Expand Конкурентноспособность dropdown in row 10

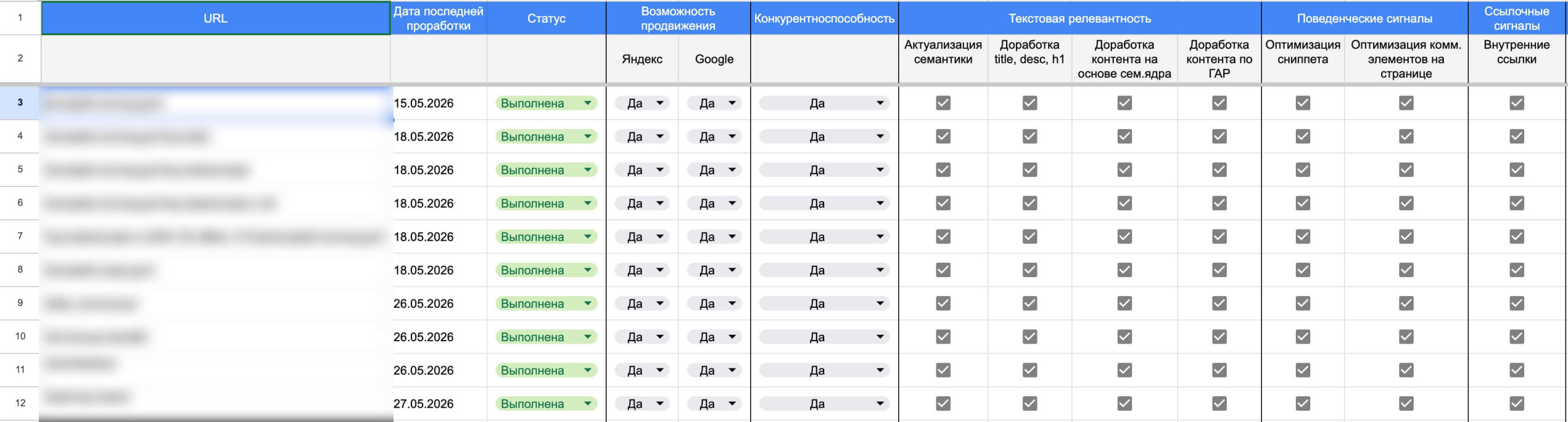pos(824,337)
